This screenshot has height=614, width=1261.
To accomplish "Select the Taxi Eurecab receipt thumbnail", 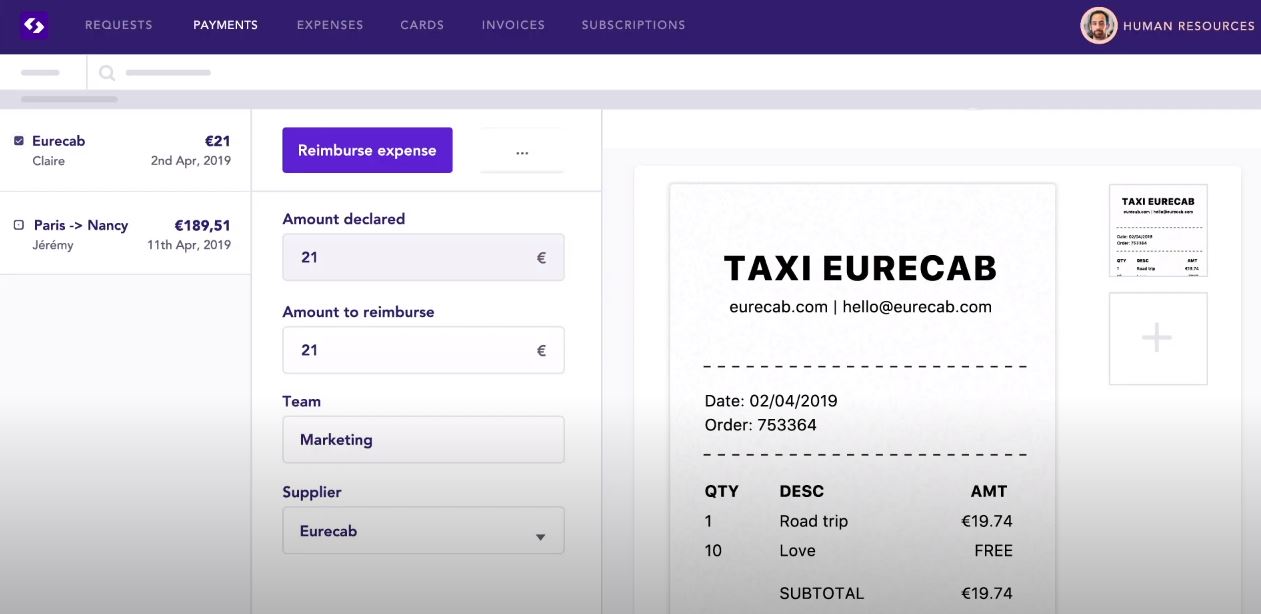I will pyautogui.click(x=1157, y=230).
